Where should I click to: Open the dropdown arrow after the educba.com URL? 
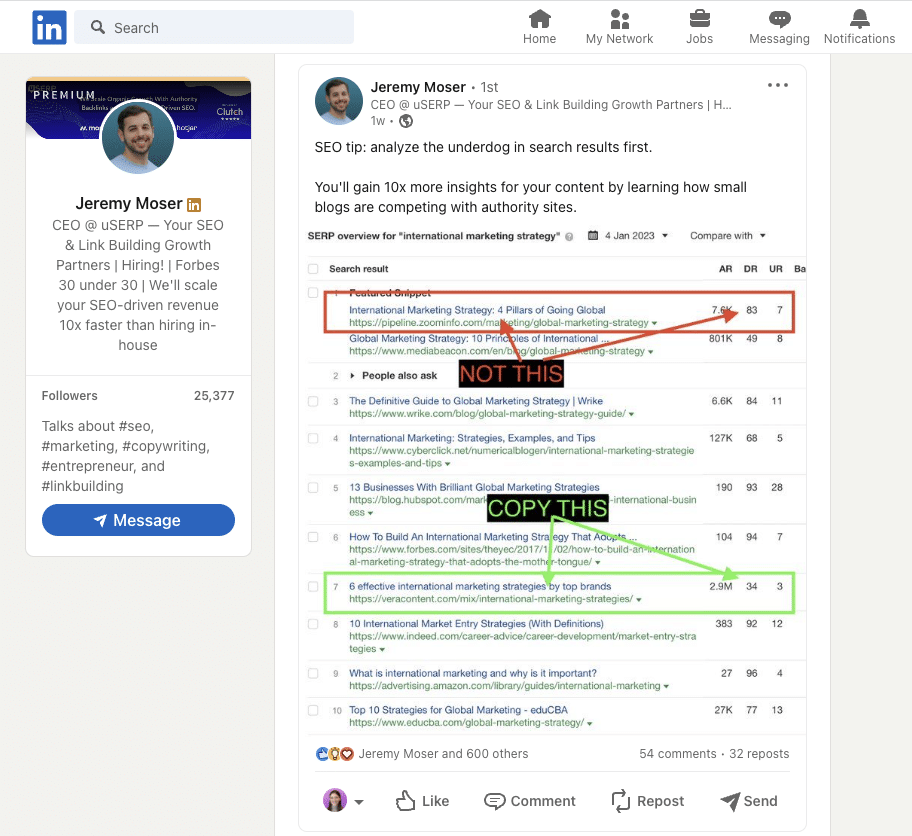tap(590, 724)
